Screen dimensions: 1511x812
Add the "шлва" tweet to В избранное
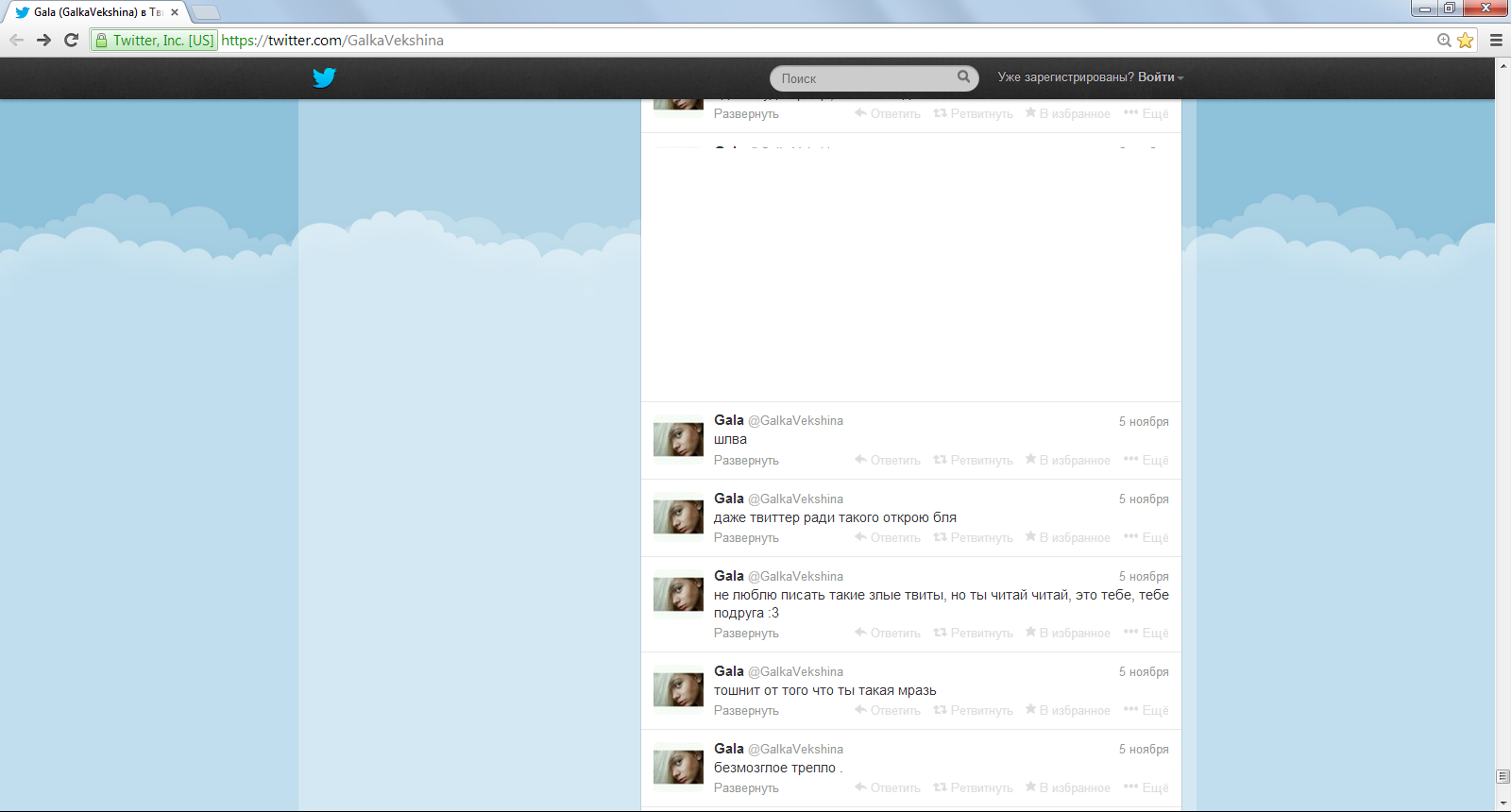point(1068,460)
